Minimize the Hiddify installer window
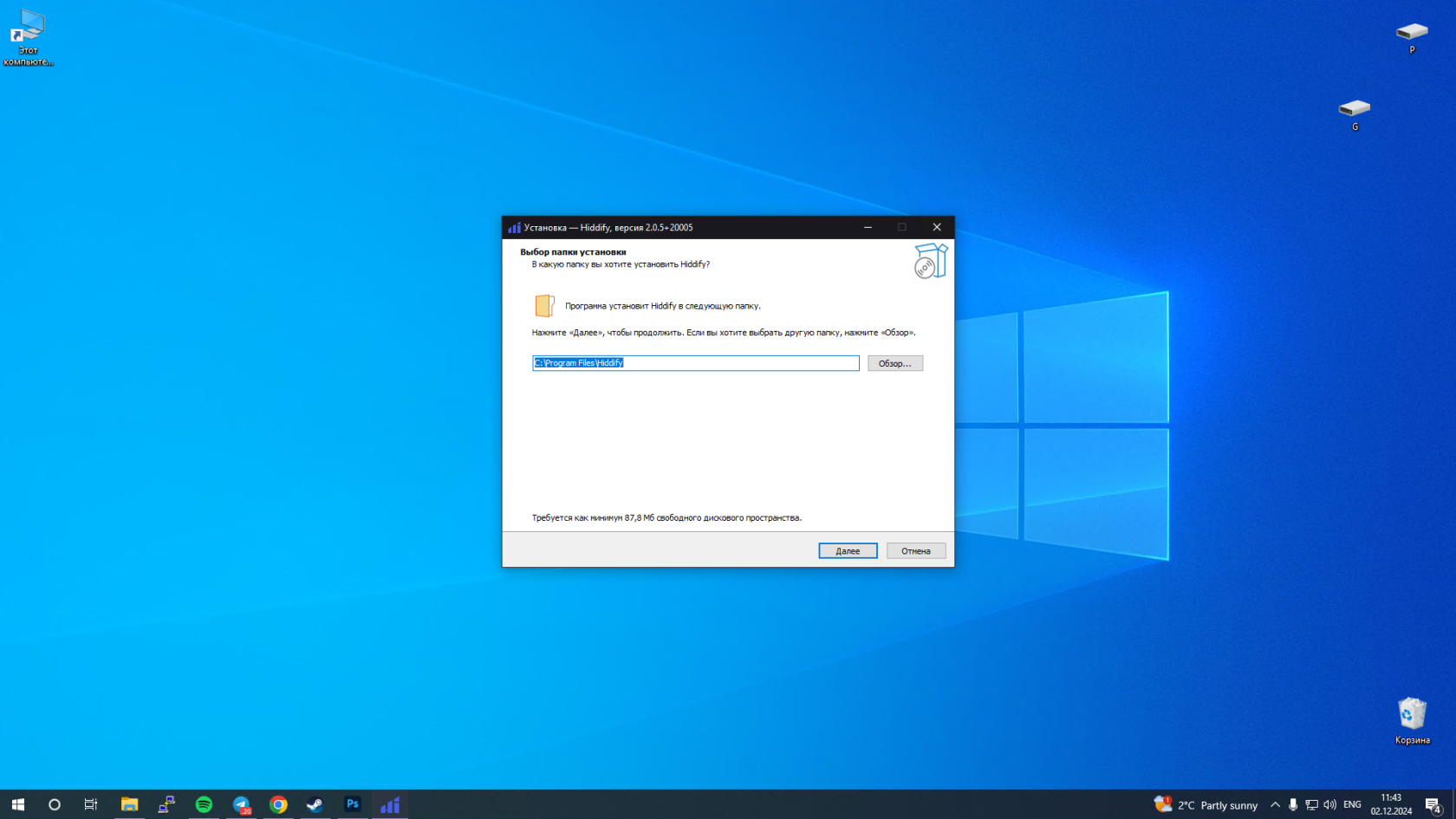This screenshot has height=819, width=1456. pyautogui.click(x=868, y=227)
